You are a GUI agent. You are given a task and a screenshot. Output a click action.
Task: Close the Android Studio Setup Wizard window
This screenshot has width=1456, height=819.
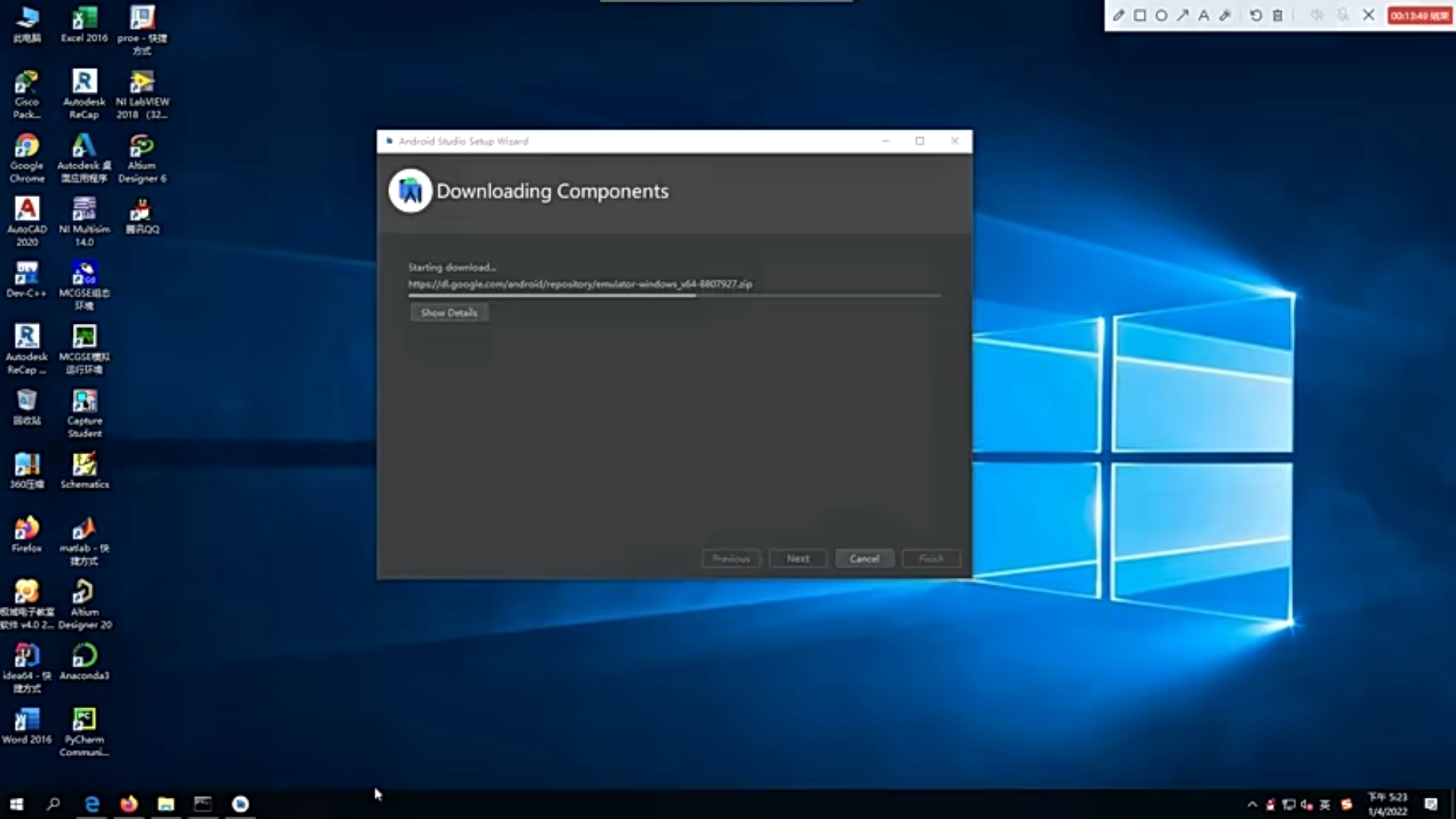955,141
